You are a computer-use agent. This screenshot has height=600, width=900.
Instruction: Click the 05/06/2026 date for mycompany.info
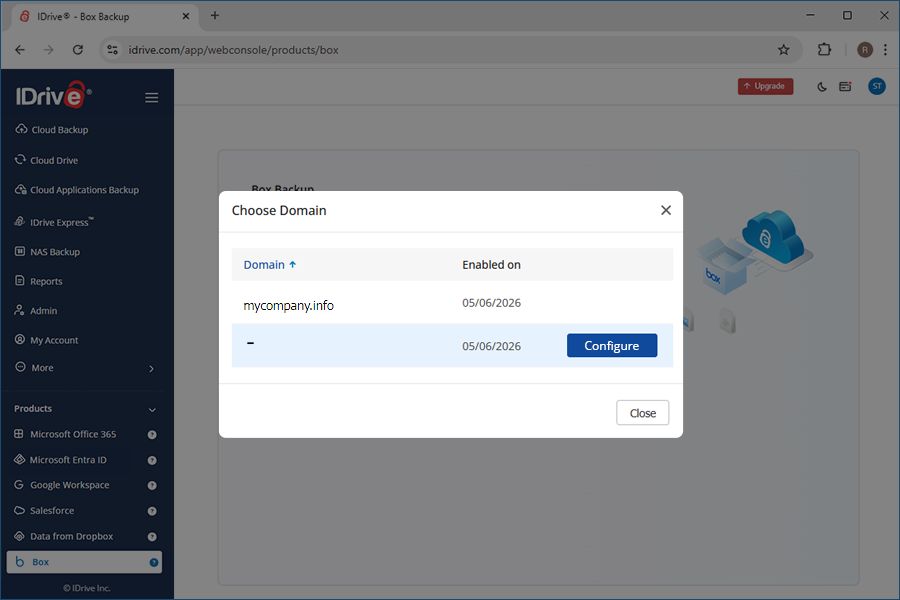pos(491,303)
